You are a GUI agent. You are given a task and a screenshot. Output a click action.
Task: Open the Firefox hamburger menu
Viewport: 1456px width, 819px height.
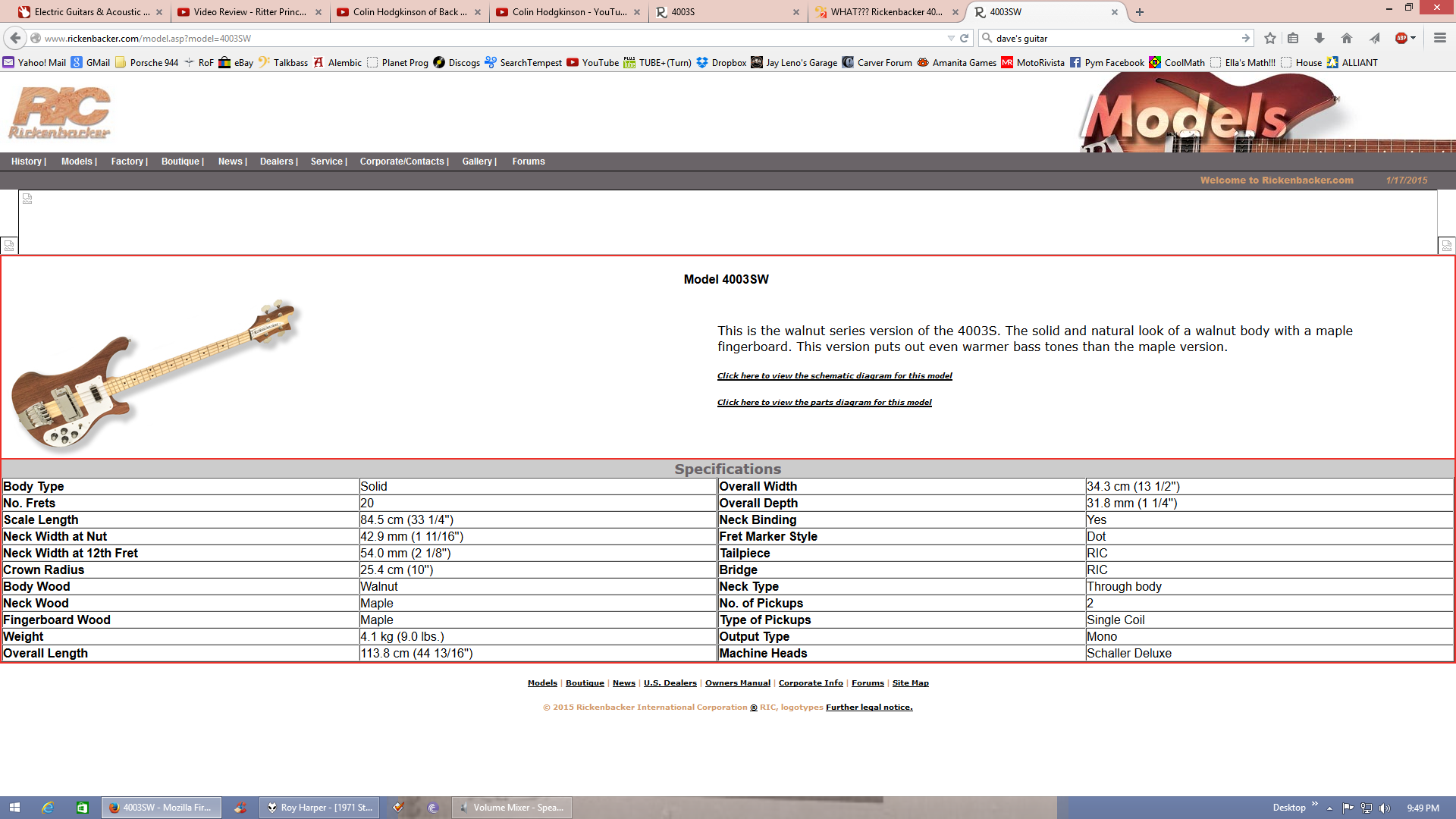coord(1440,38)
